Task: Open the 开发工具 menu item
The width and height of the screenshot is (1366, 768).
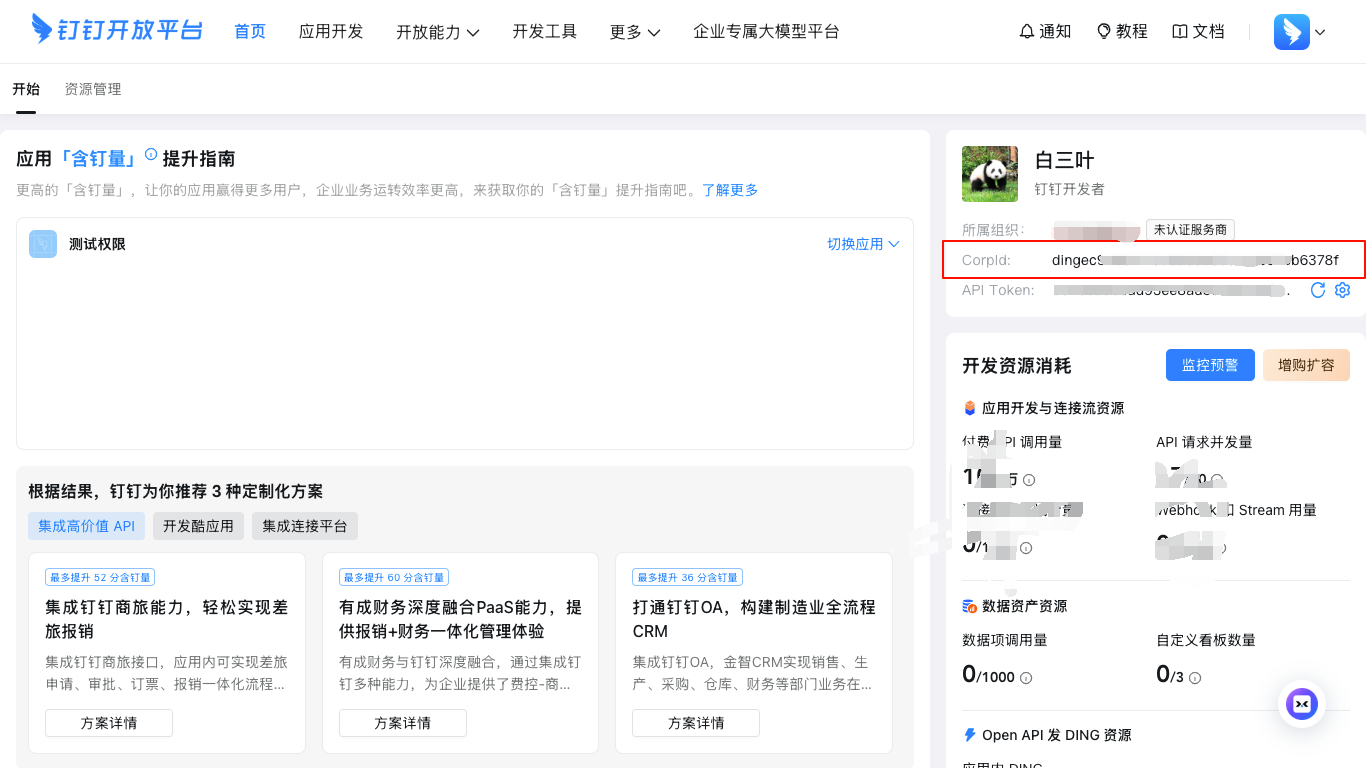Action: click(545, 31)
